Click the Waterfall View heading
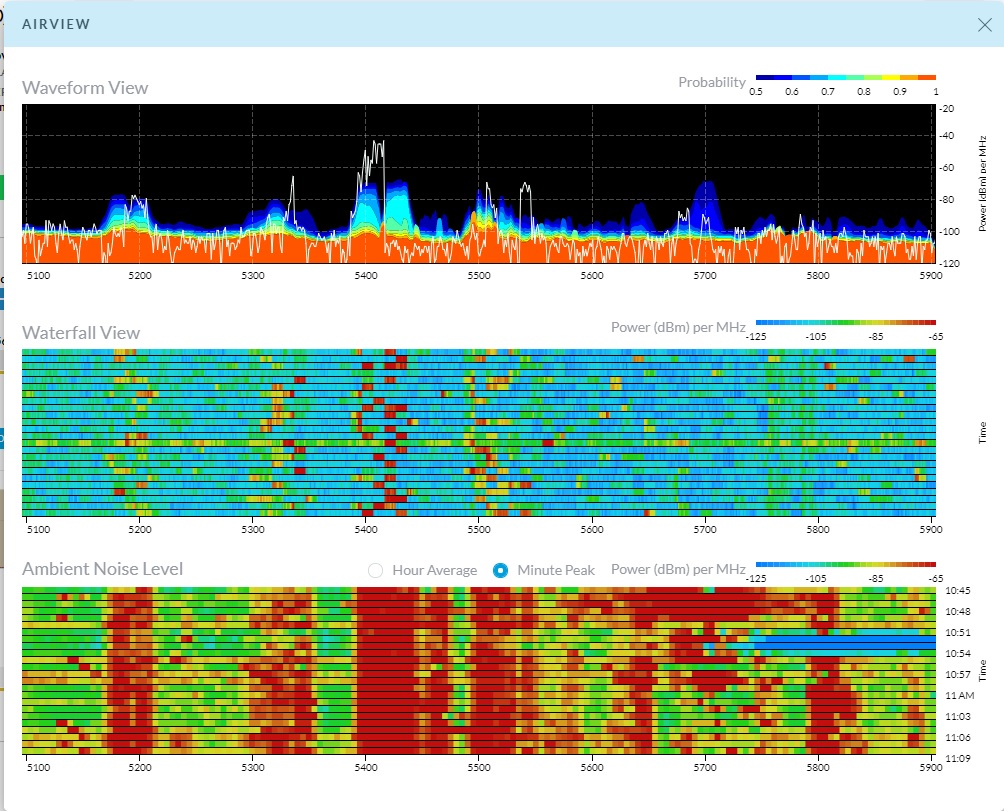 81,333
